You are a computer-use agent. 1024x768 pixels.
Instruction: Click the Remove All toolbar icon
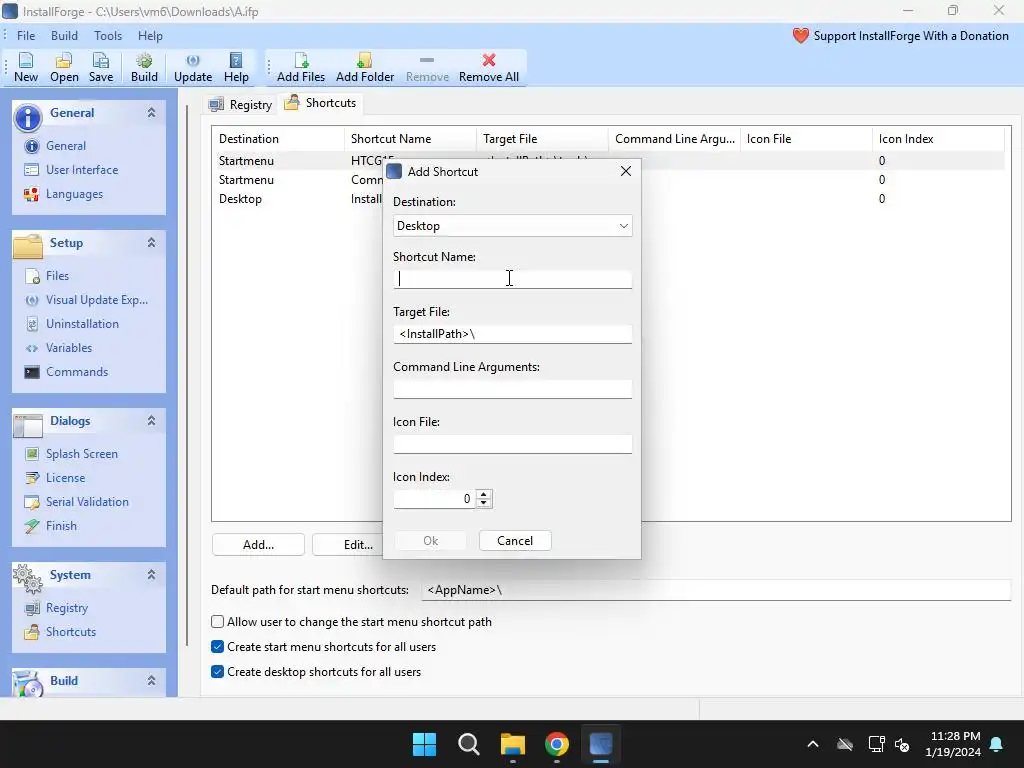tap(488, 67)
